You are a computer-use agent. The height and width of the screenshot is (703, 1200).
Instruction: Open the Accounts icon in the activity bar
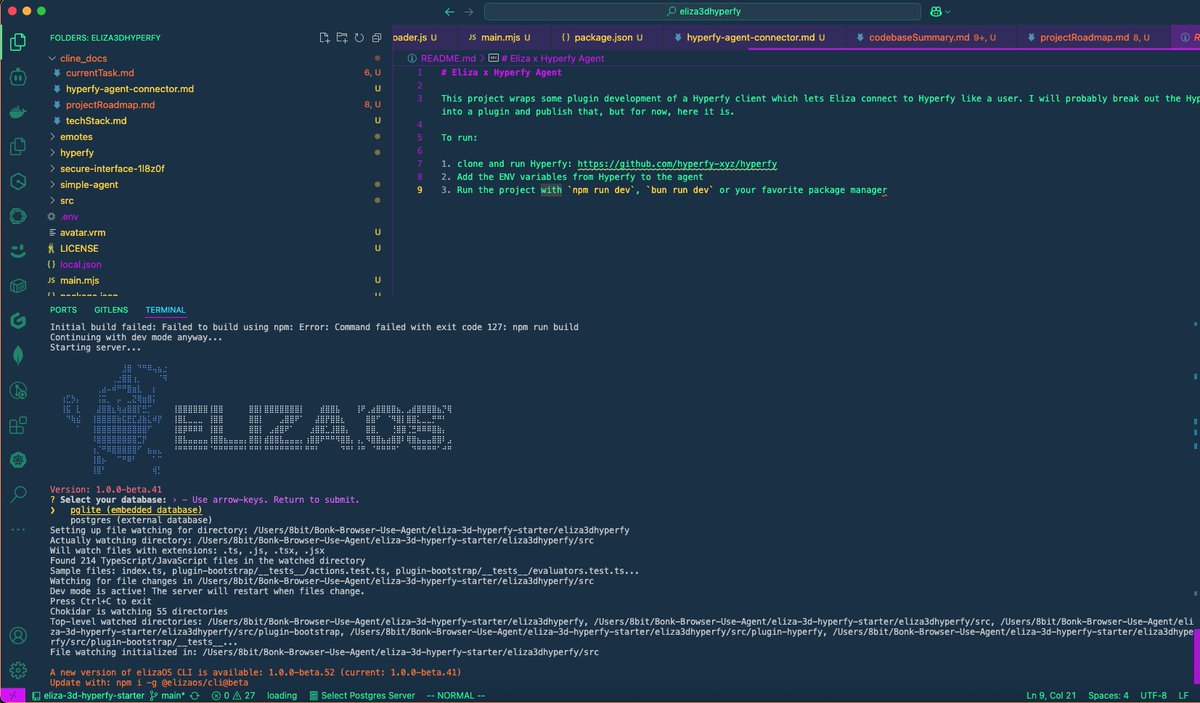pos(17,635)
